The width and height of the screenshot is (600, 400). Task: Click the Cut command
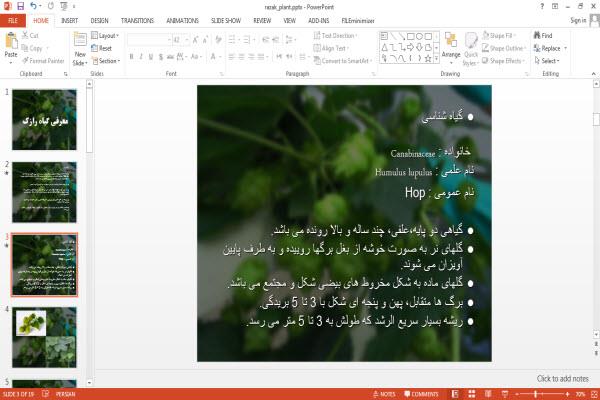(x=30, y=35)
